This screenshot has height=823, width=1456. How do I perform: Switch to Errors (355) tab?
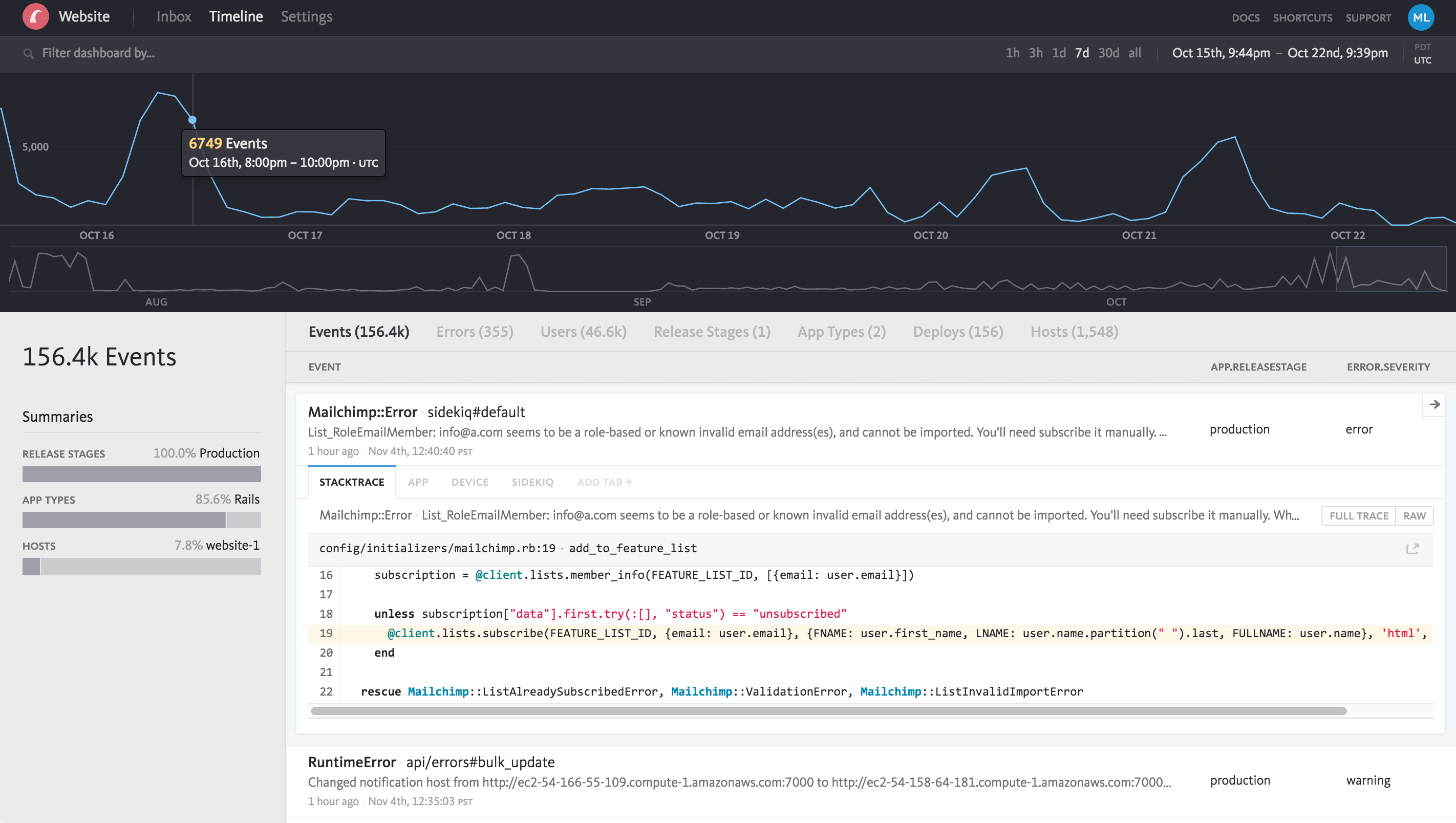475,332
